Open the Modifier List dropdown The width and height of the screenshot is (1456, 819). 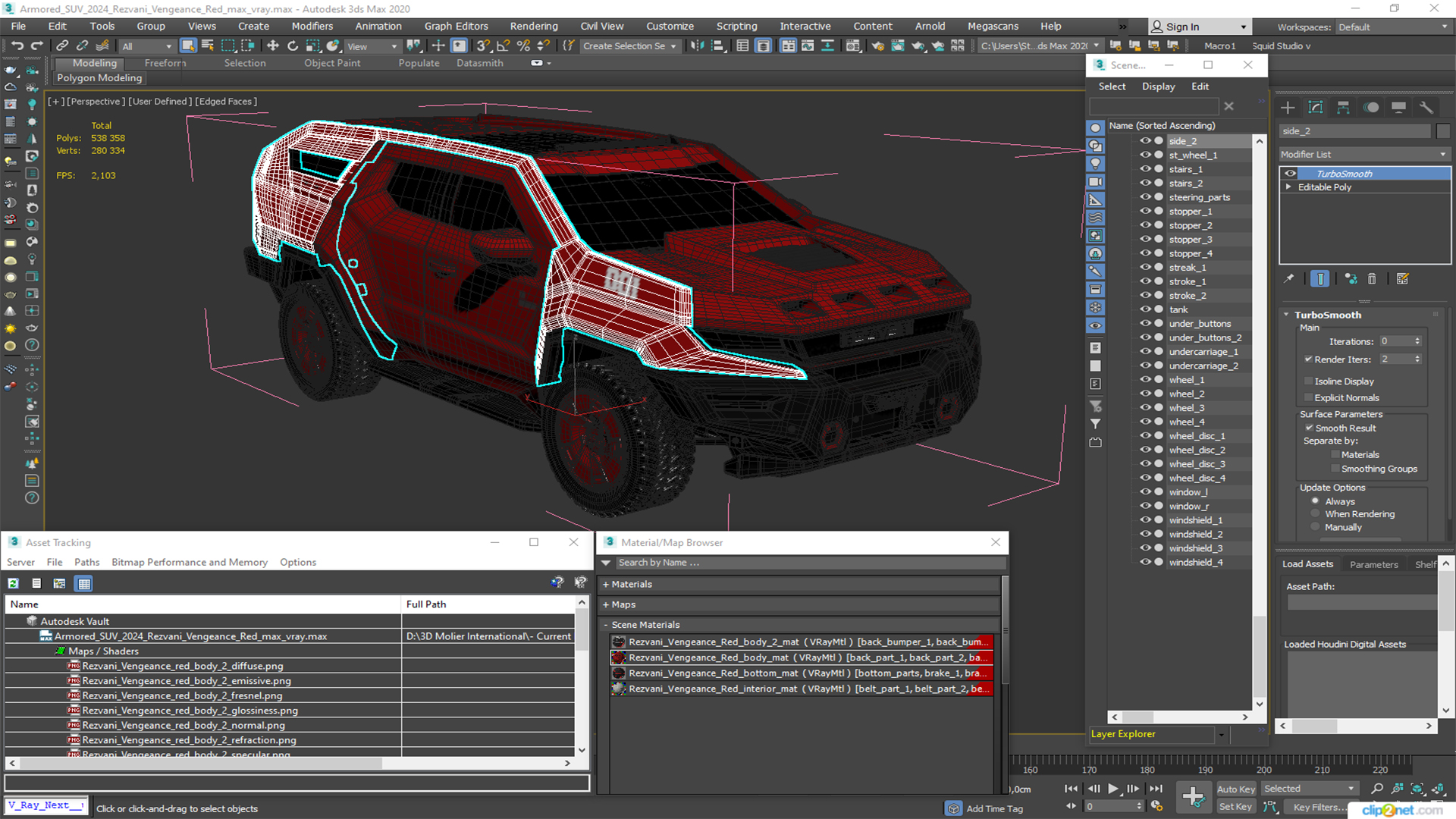pos(1364,154)
